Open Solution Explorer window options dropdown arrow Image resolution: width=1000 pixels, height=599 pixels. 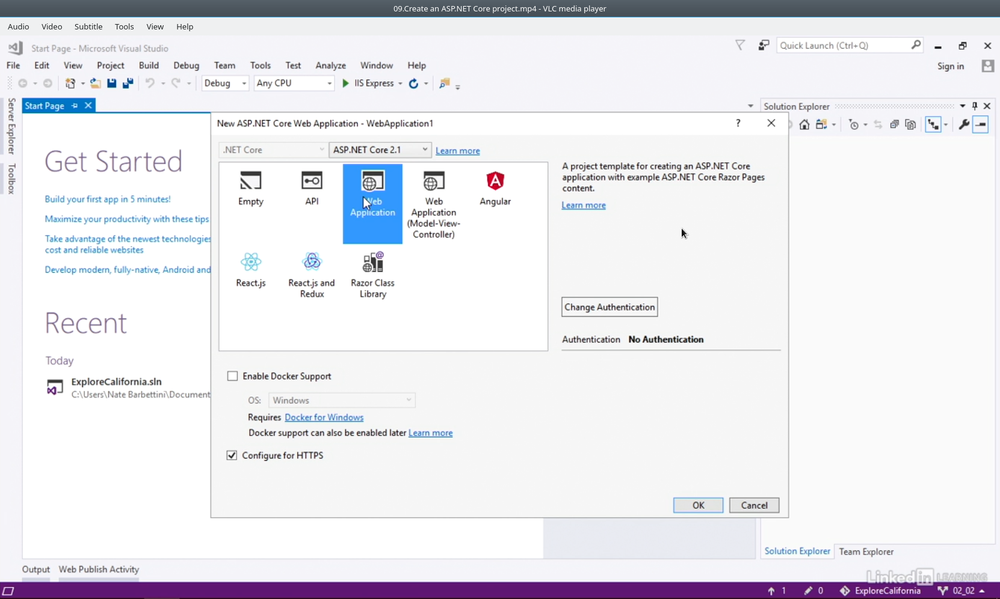pos(962,106)
